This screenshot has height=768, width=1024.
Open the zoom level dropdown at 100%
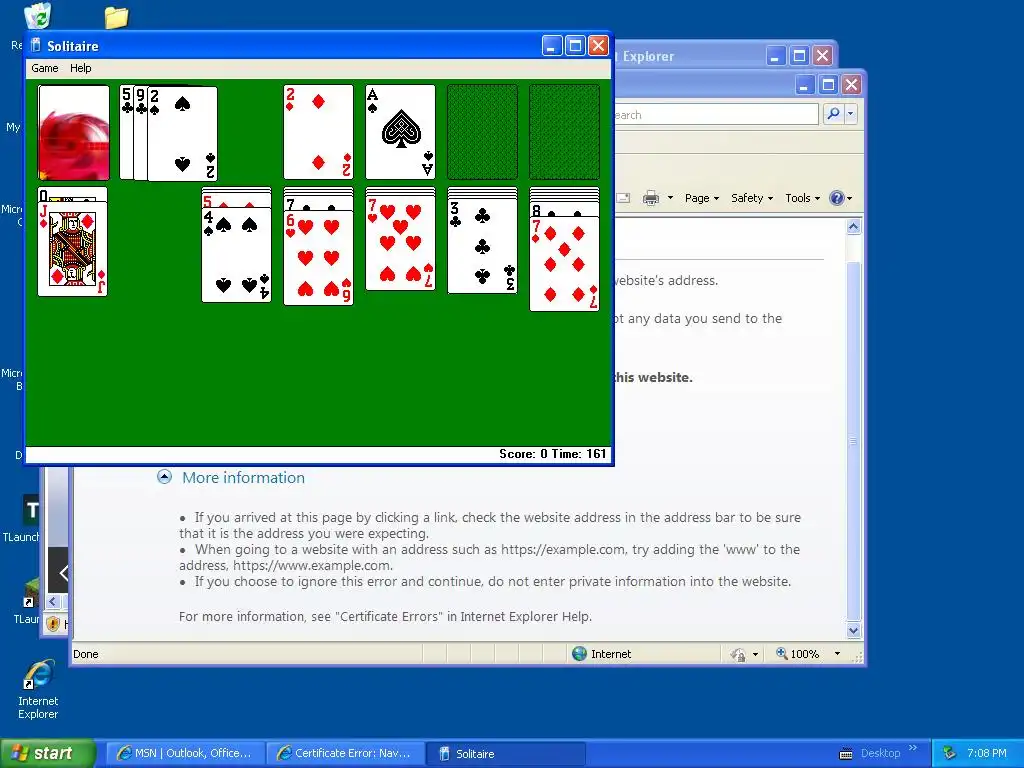(x=837, y=654)
